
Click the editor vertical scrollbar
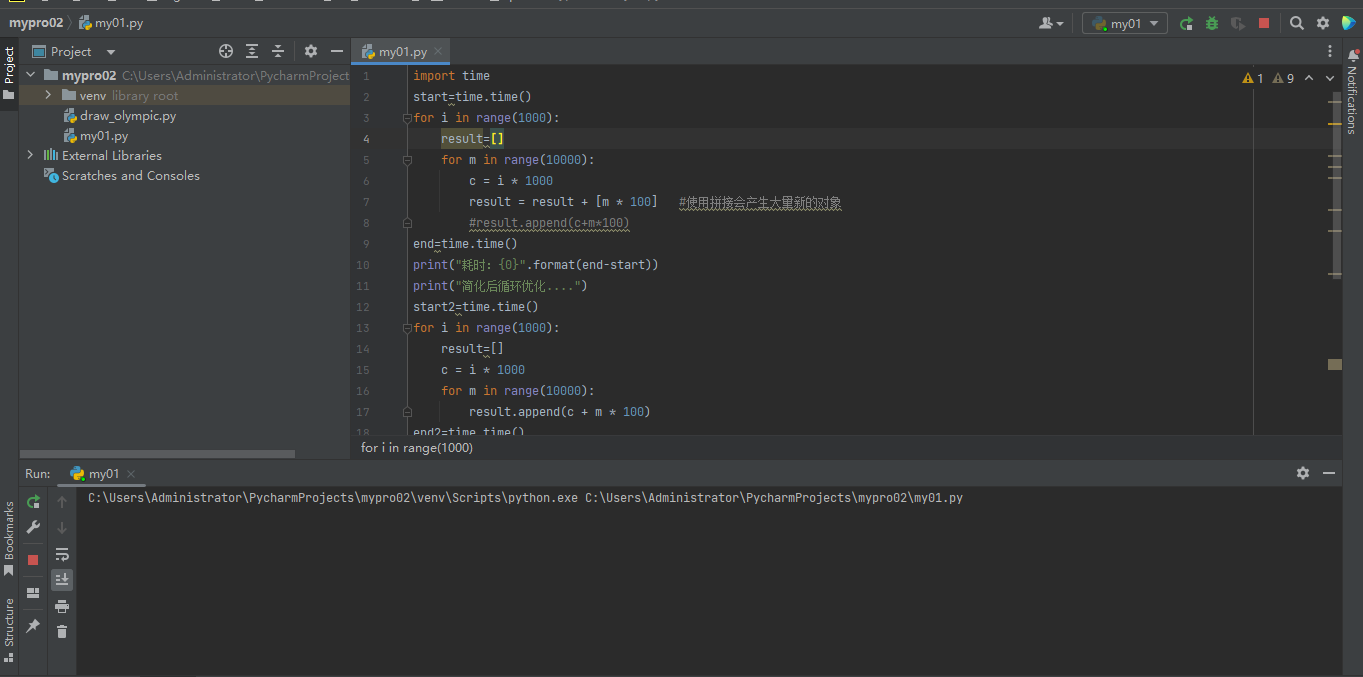(1335, 185)
